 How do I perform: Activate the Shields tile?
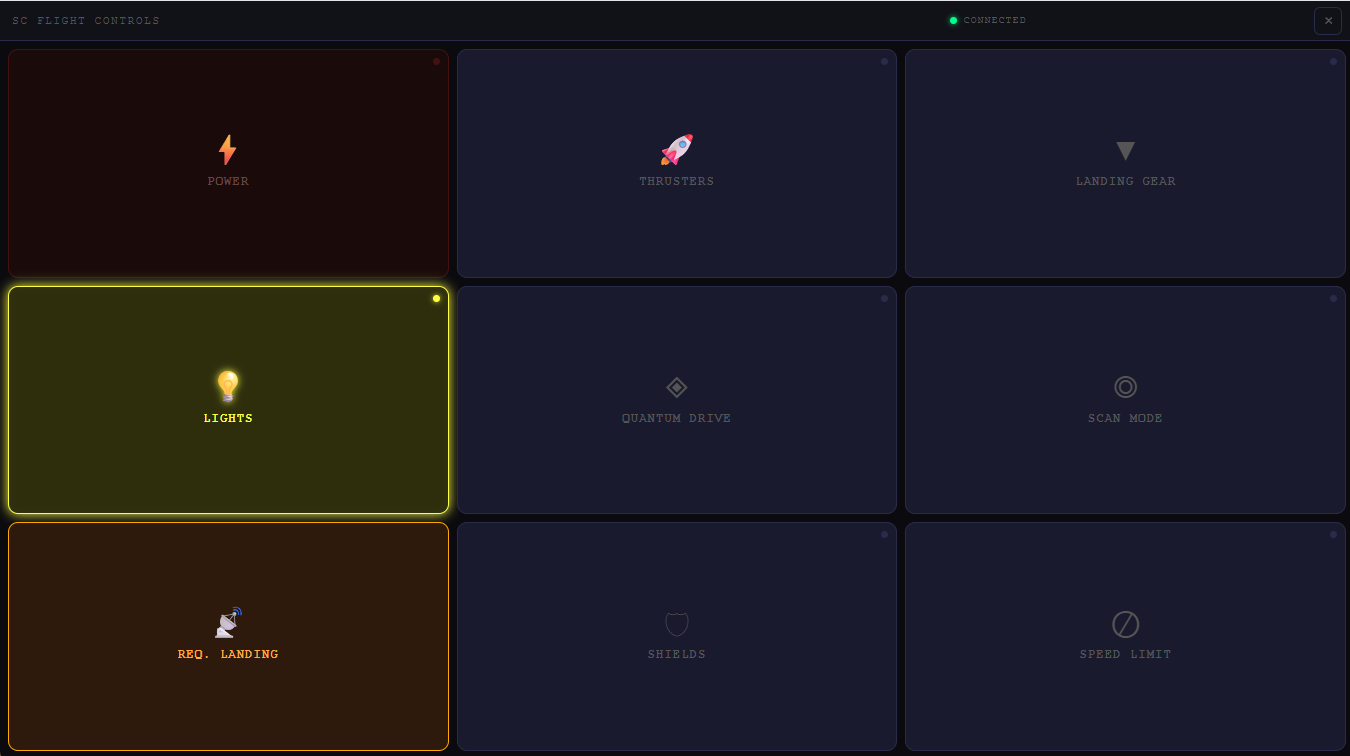point(677,636)
